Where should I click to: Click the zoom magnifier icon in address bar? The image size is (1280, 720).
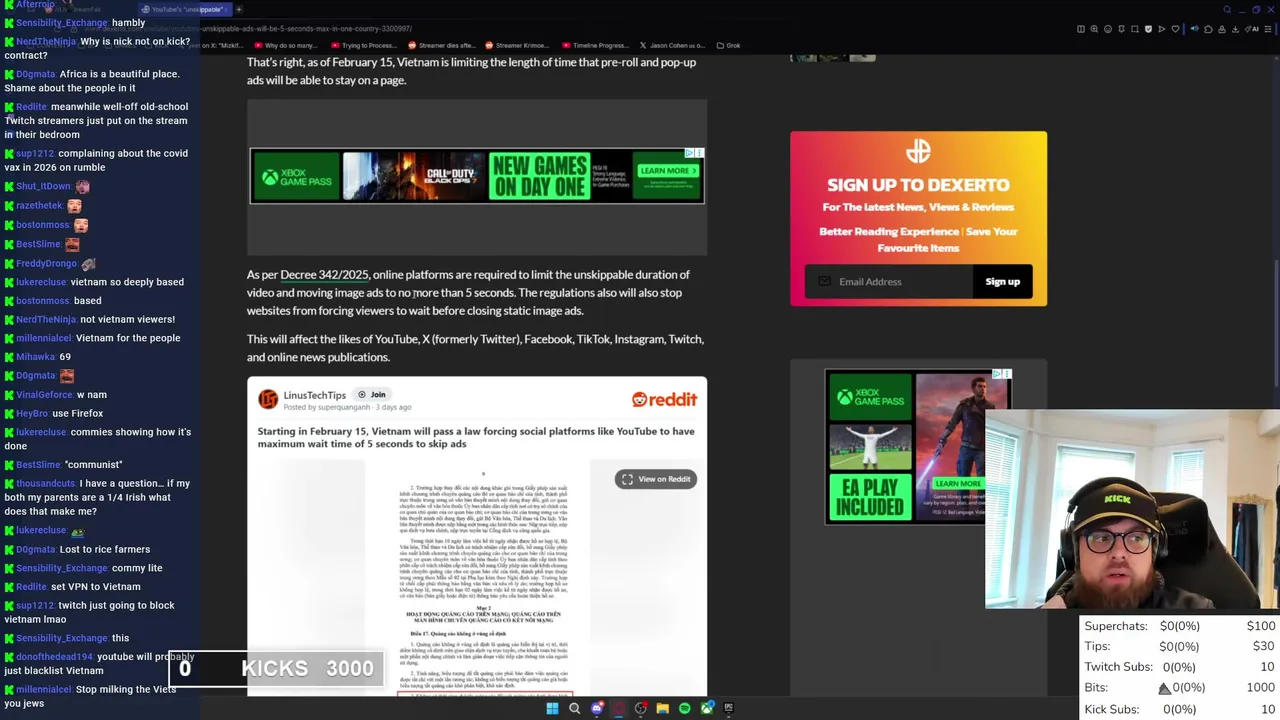pyautogui.click(x=1094, y=29)
